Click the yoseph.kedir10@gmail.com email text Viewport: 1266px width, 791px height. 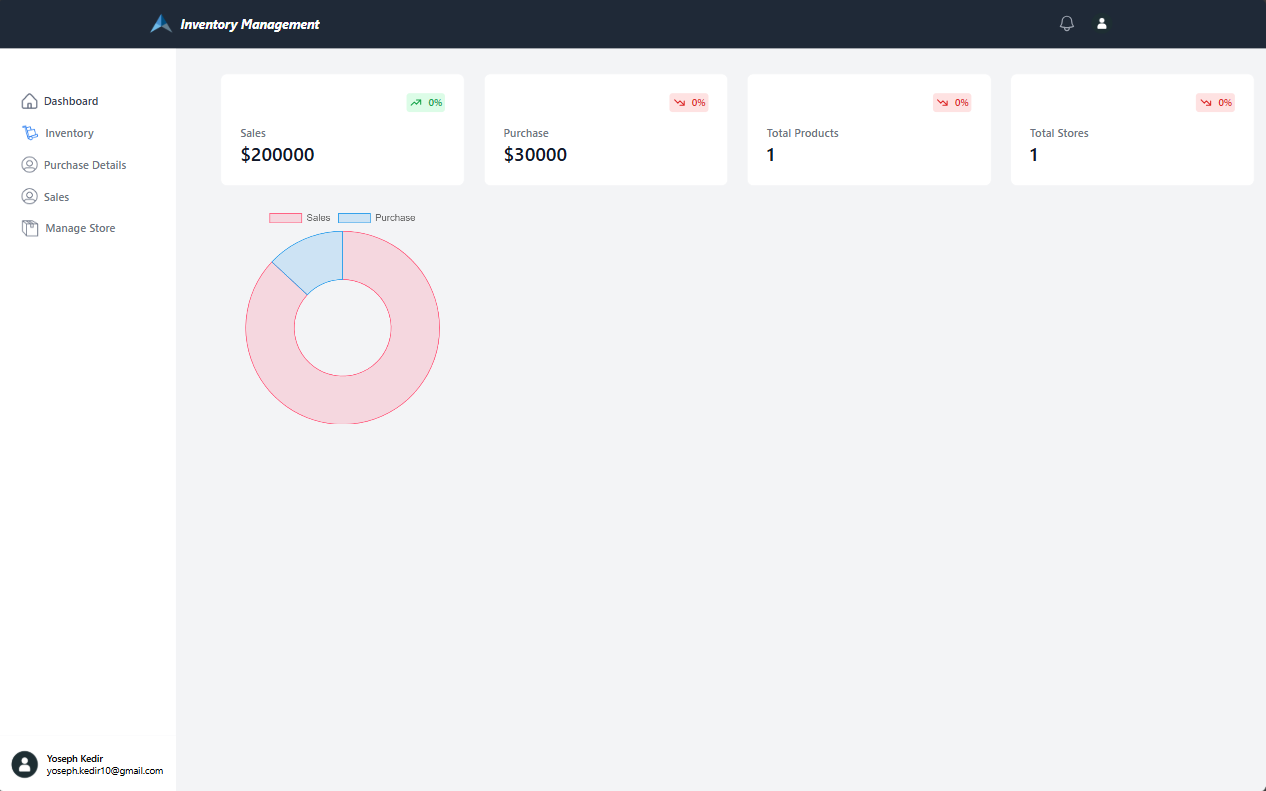pyautogui.click(x=104, y=771)
